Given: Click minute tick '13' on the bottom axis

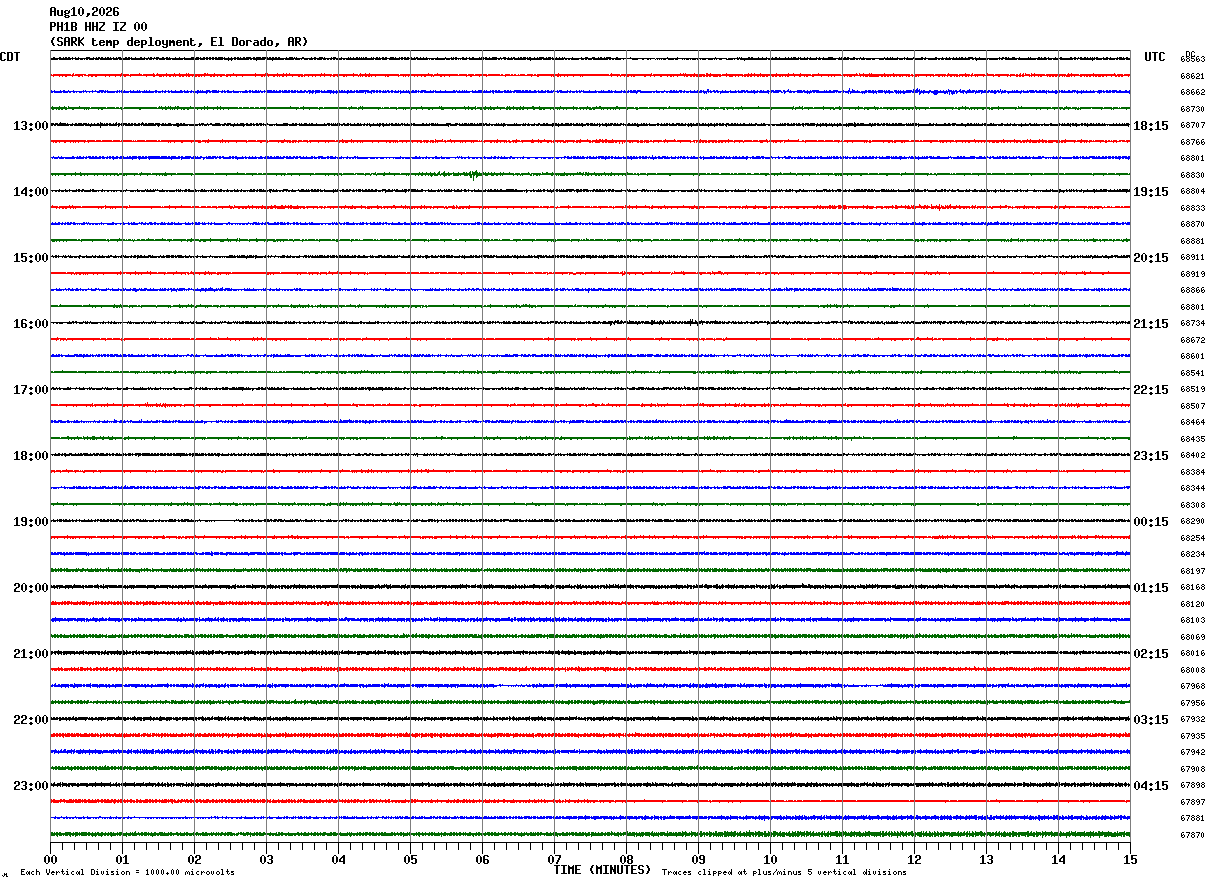Looking at the screenshot, I should click(x=986, y=859).
